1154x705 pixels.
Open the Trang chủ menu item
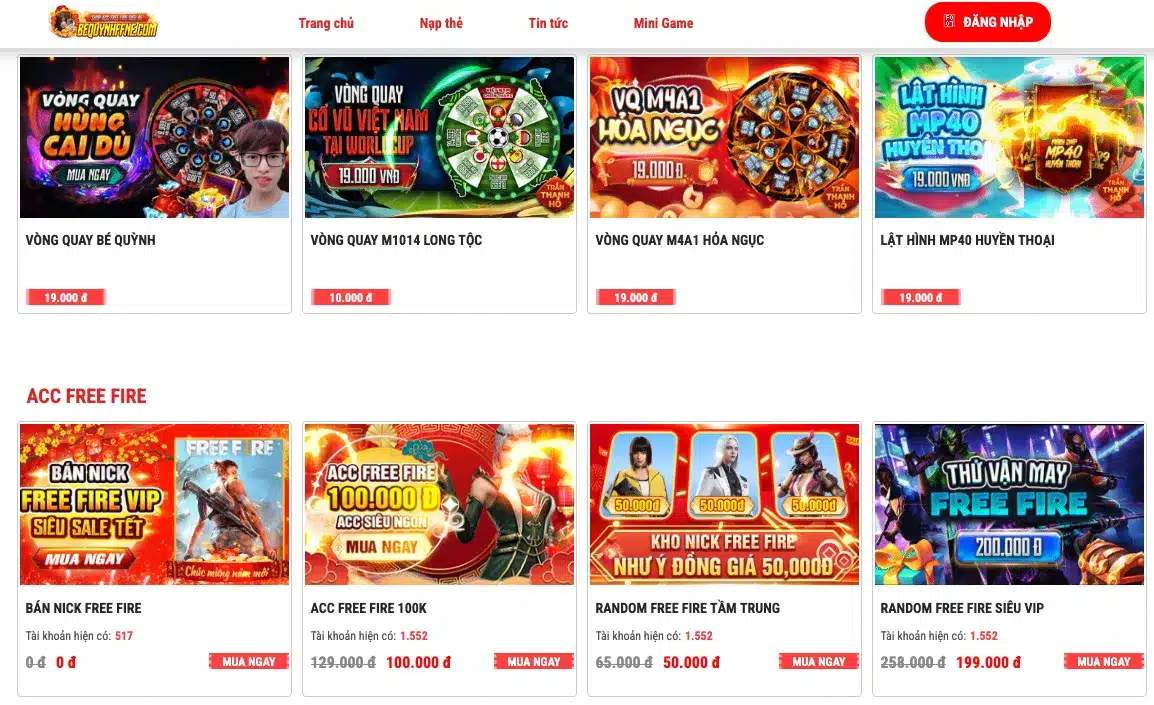[x=326, y=23]
